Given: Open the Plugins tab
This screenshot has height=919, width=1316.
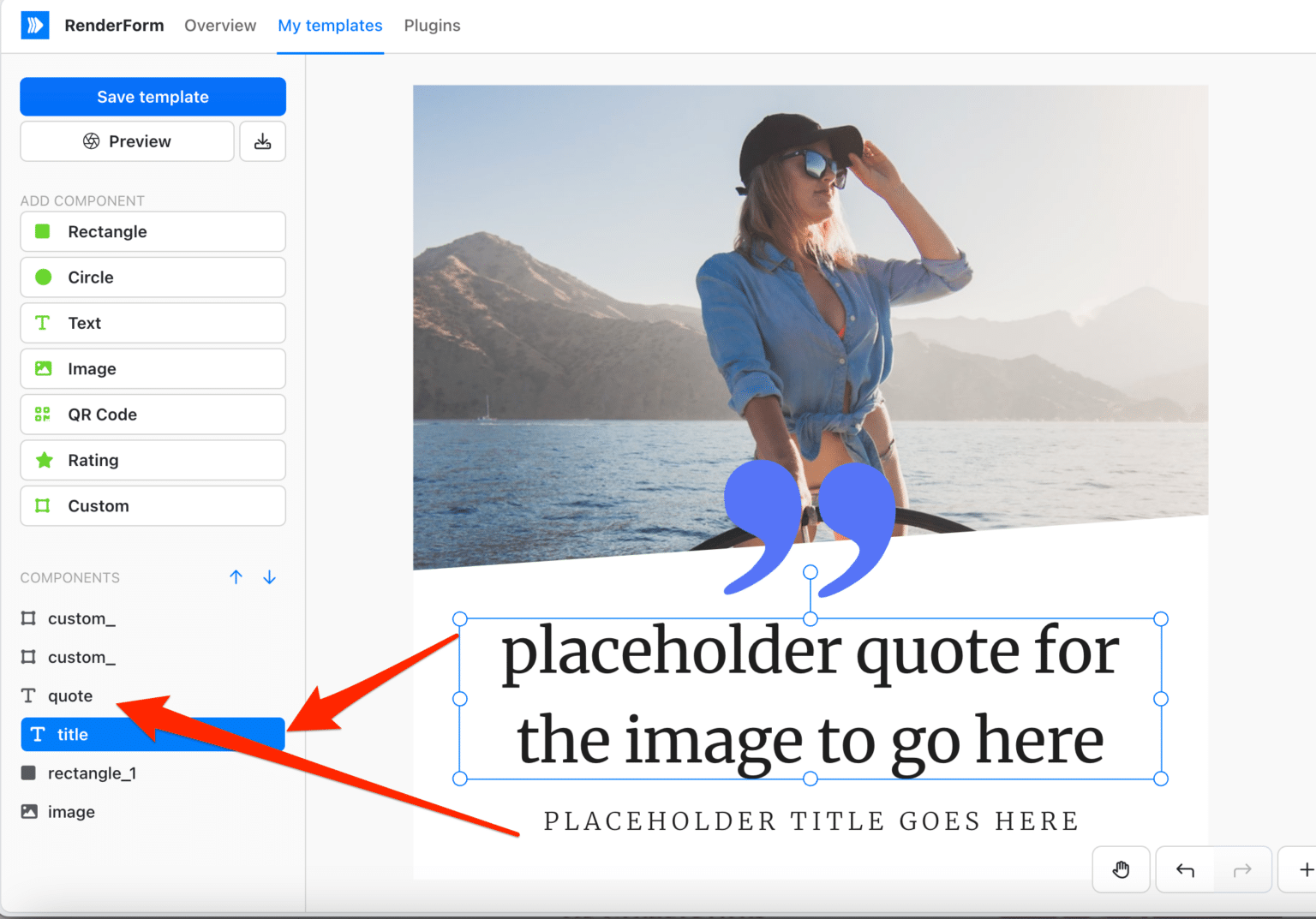Looking at the screenshot, I should point(432,26).
